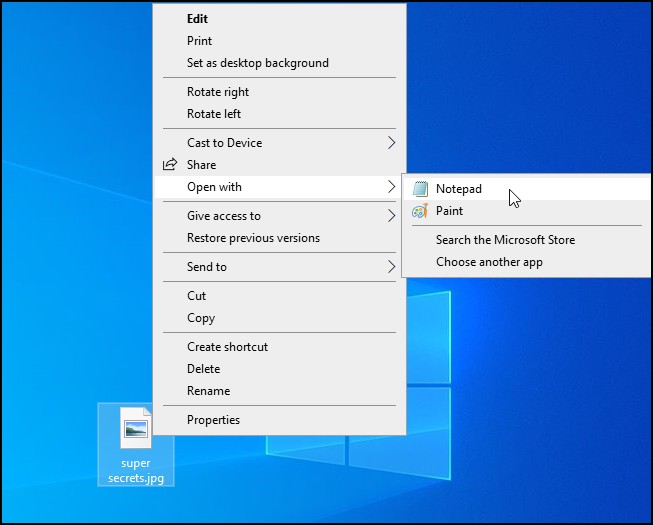Click Restore previous versions
This screenshot has height=525, width=653.
pos(253,238)
